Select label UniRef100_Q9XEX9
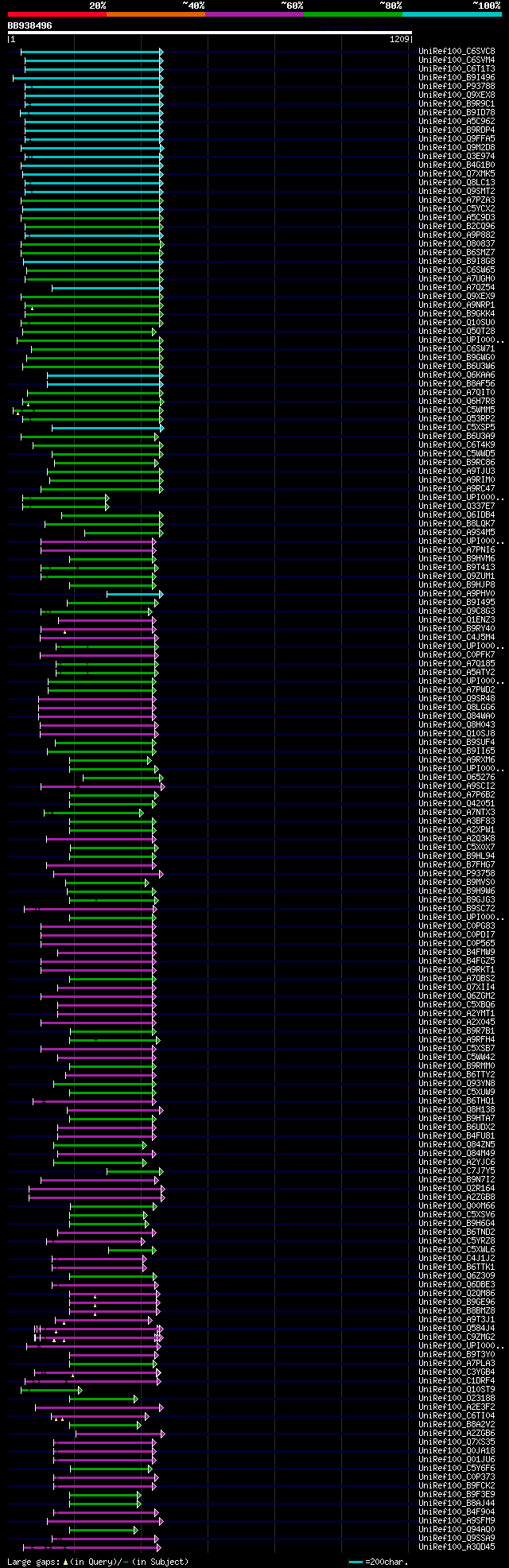This screenshot has height=1568, width=509. coord(457,296)
